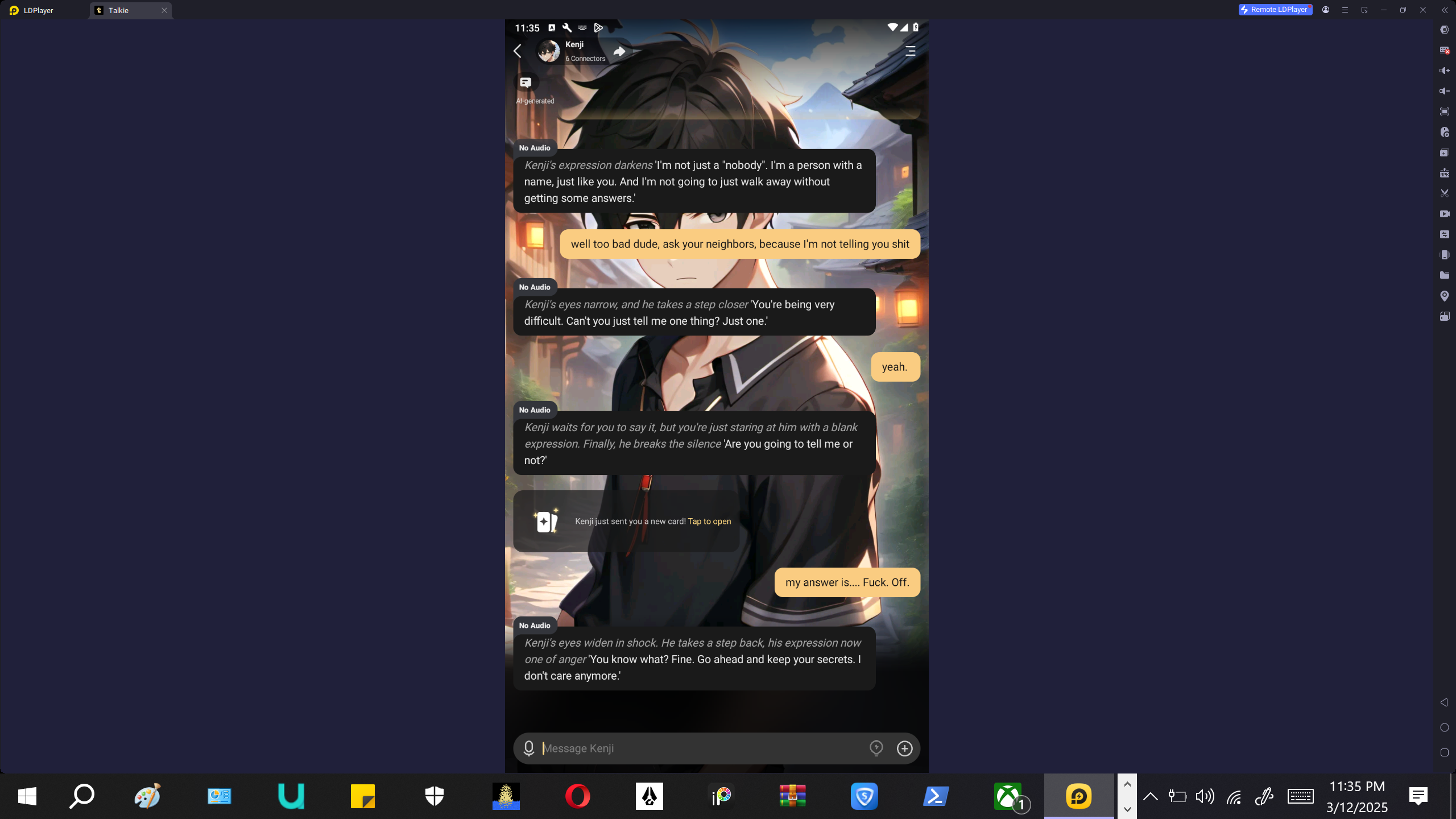Close the Talkie tab
Viewport: 1456px width, 819px height.
point(164,10)
